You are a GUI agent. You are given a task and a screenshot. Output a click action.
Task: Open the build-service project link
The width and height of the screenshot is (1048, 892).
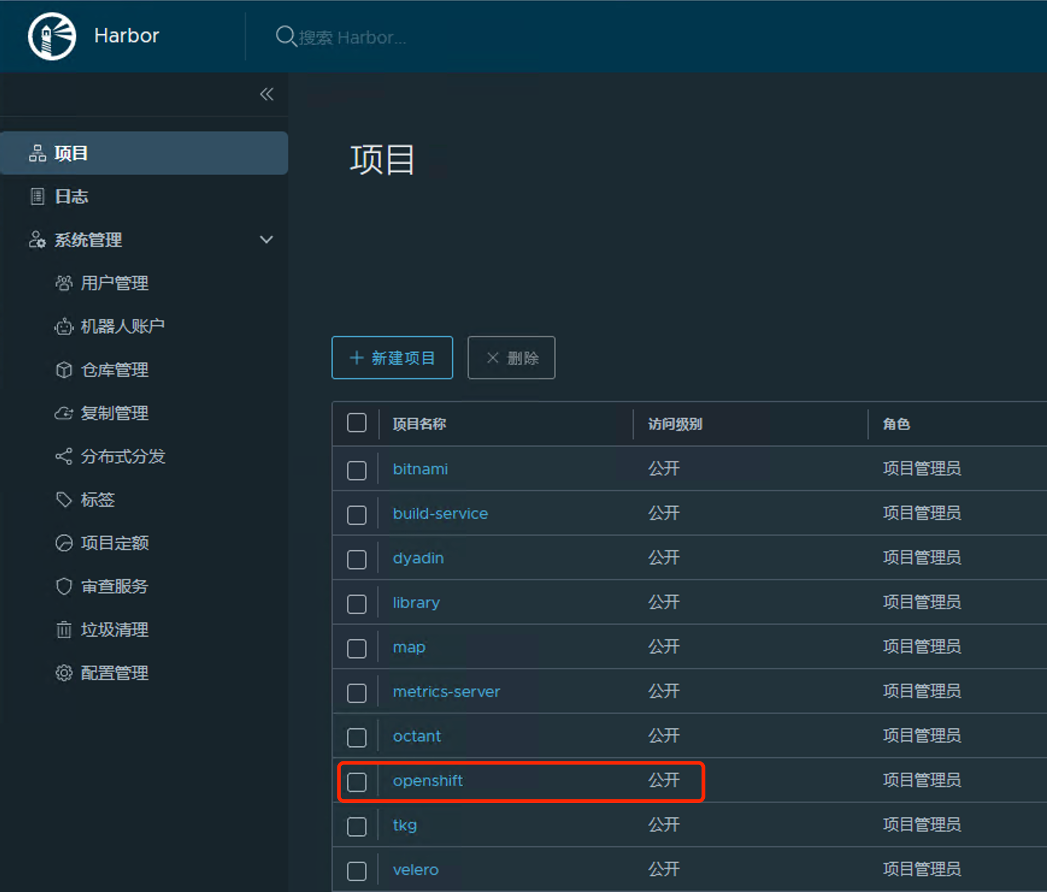[x=440, y=514]
